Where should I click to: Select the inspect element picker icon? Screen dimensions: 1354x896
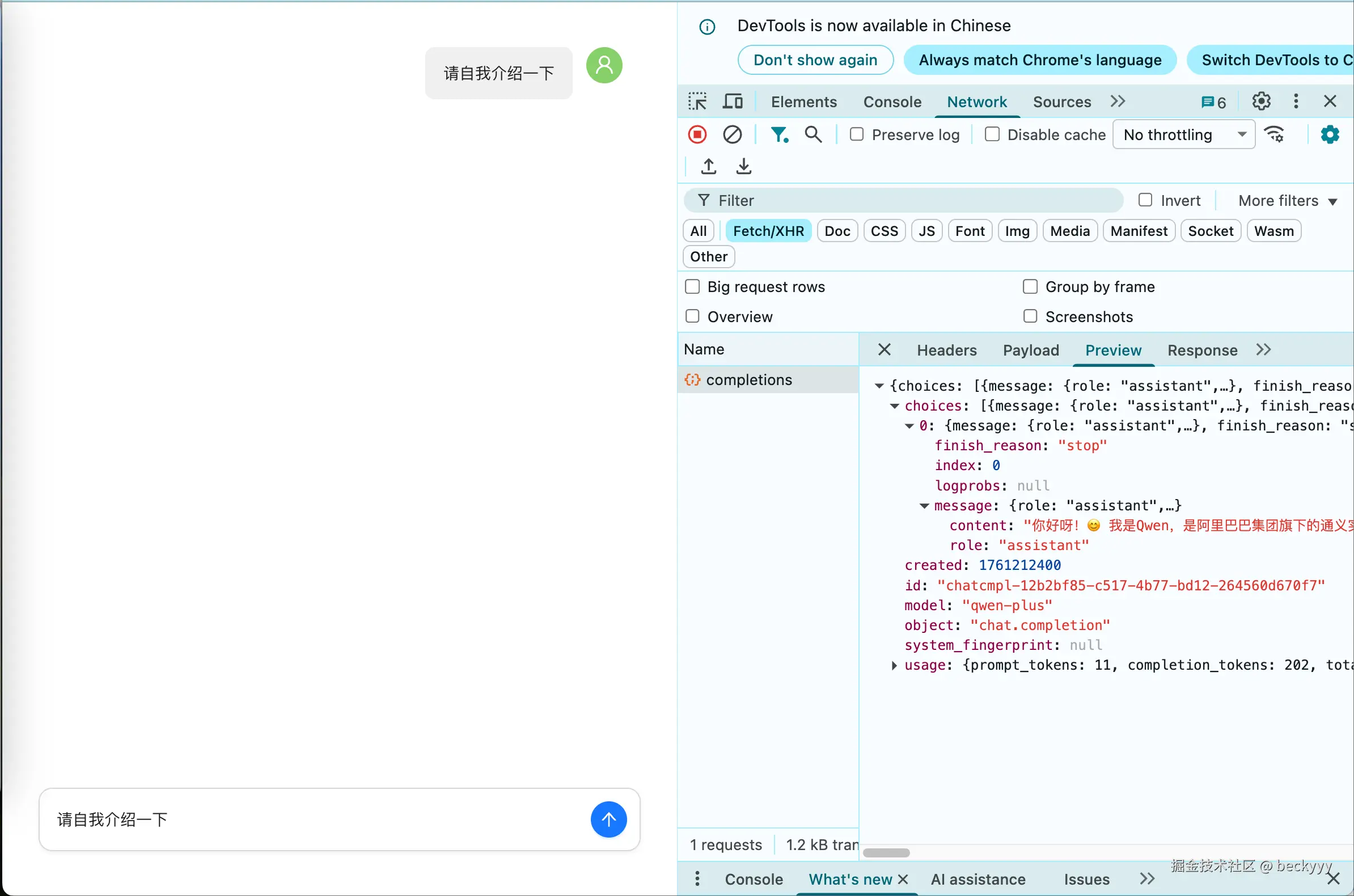coord(697,102)
